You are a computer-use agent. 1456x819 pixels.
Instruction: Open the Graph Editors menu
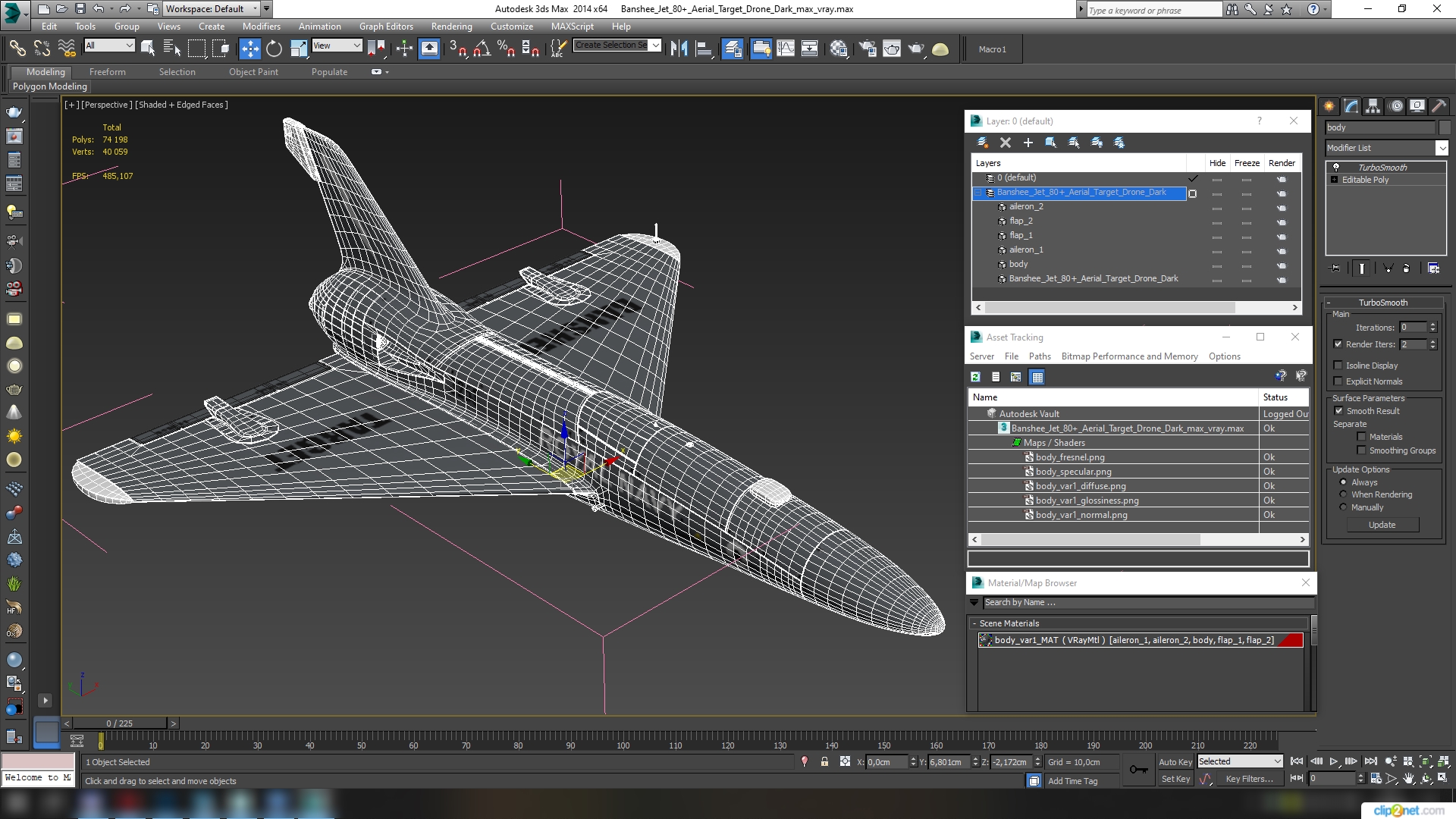pyautogui.click(x=386, y=26)
